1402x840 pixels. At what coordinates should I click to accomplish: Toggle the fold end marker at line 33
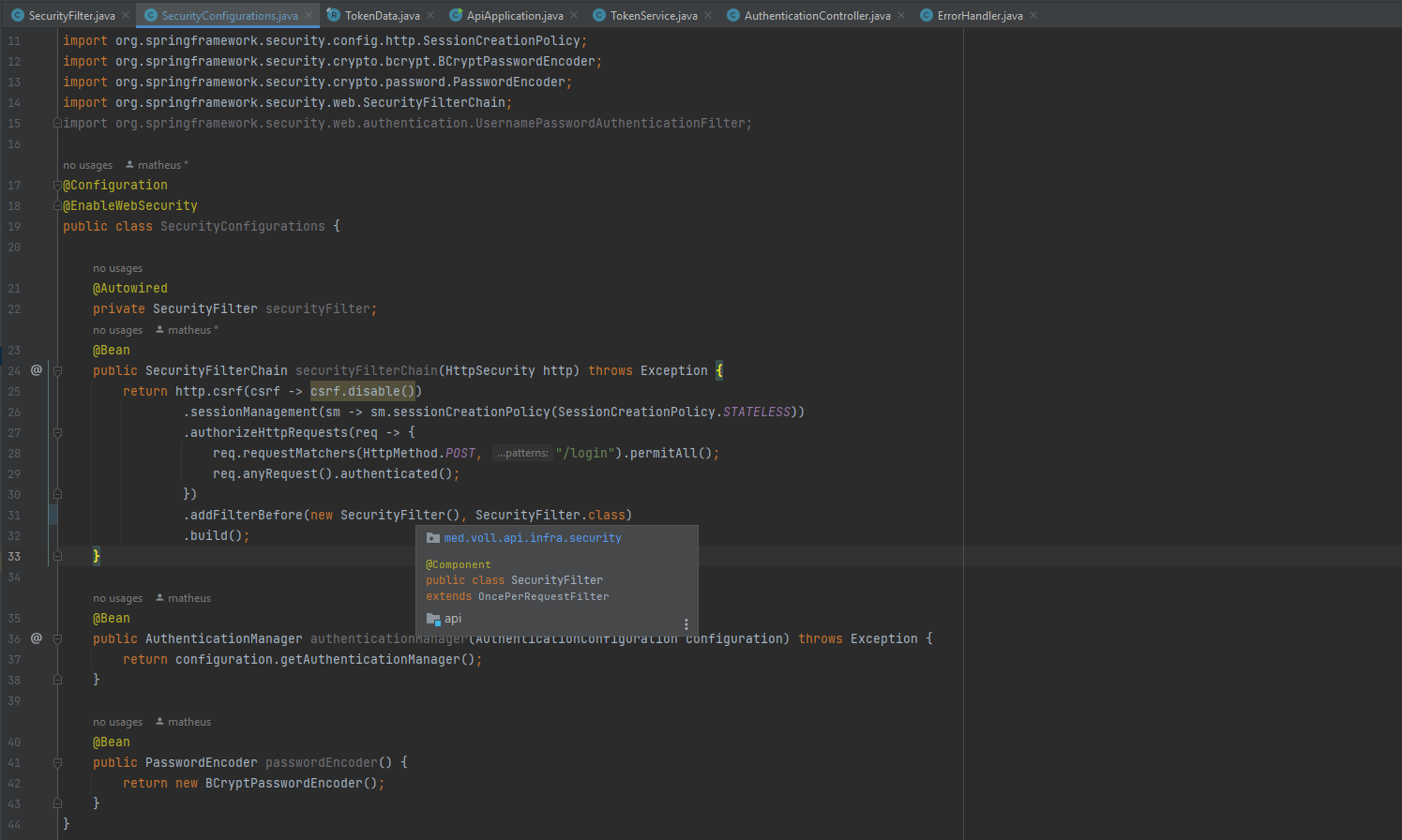pos(57,556)
